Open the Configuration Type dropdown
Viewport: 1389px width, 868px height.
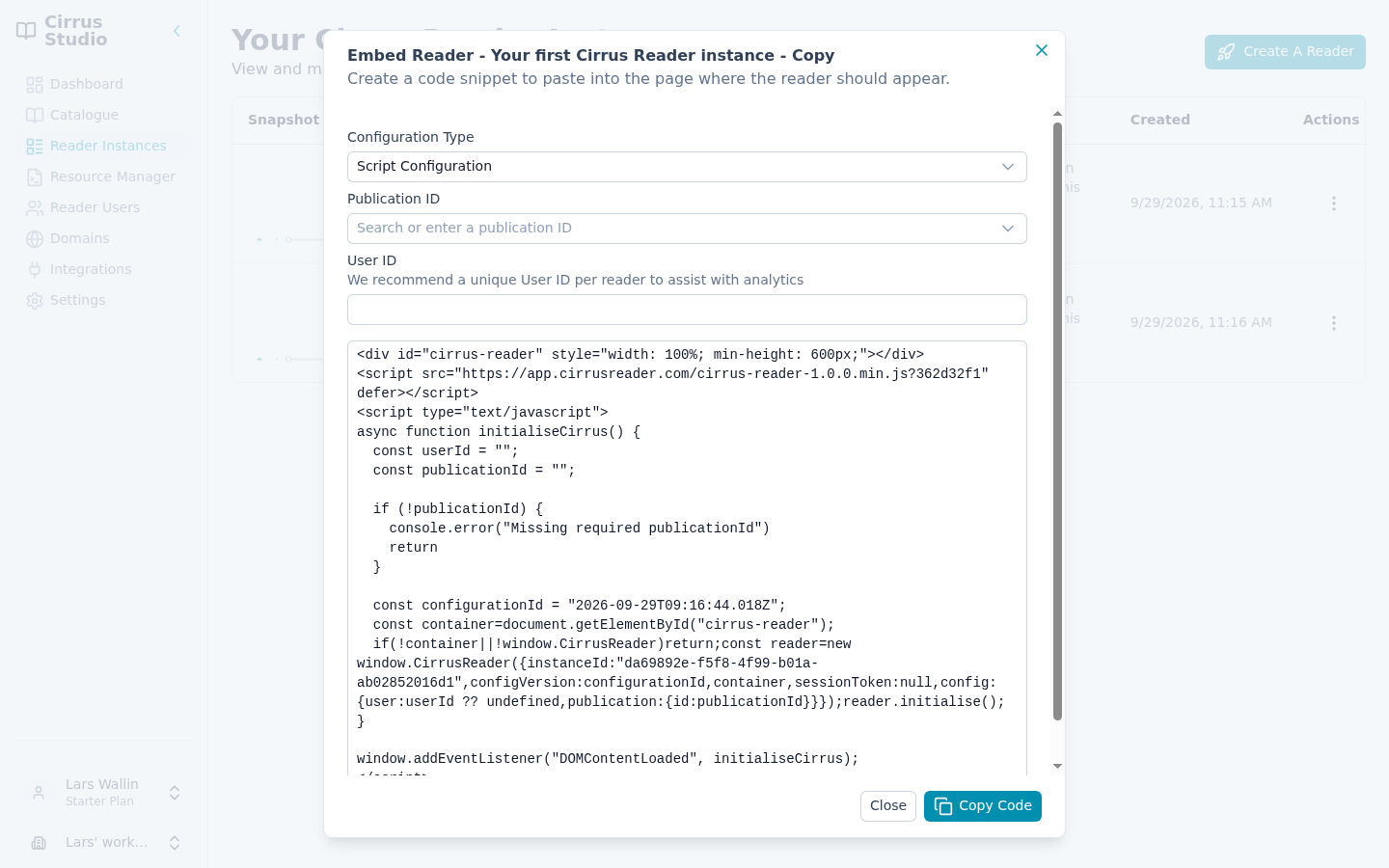[687, 167]
